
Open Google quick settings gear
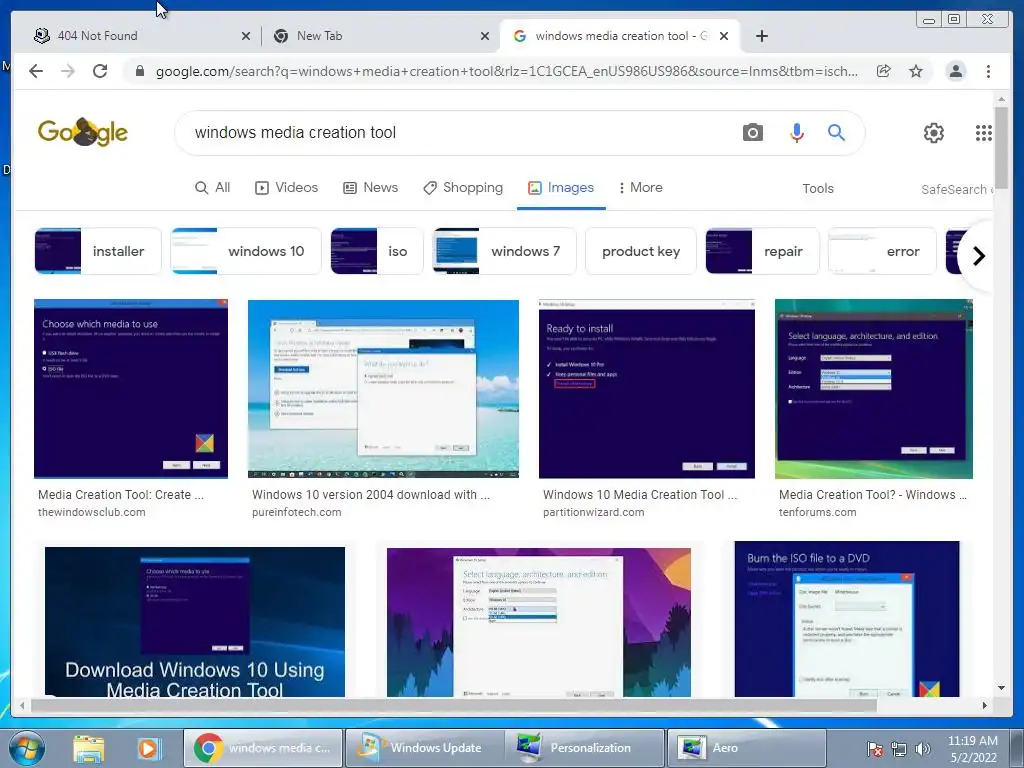pyautogui.click(x=934, y=133)
